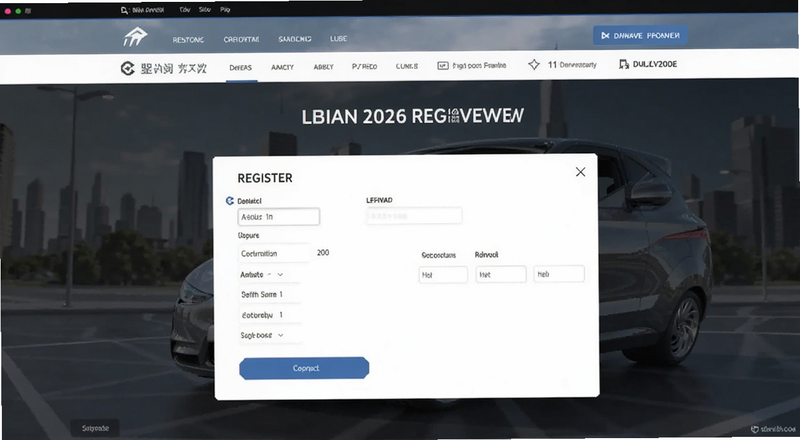Click the REGISTER dialog heading

point(265,178)
